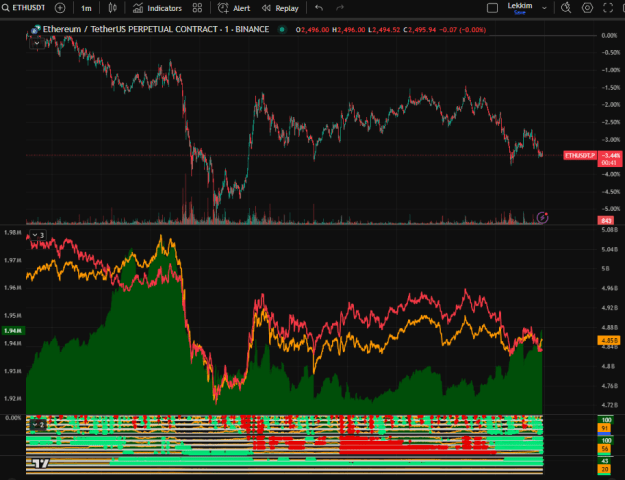
Task: Undo the last chart action
Action: tap(318, 8)
